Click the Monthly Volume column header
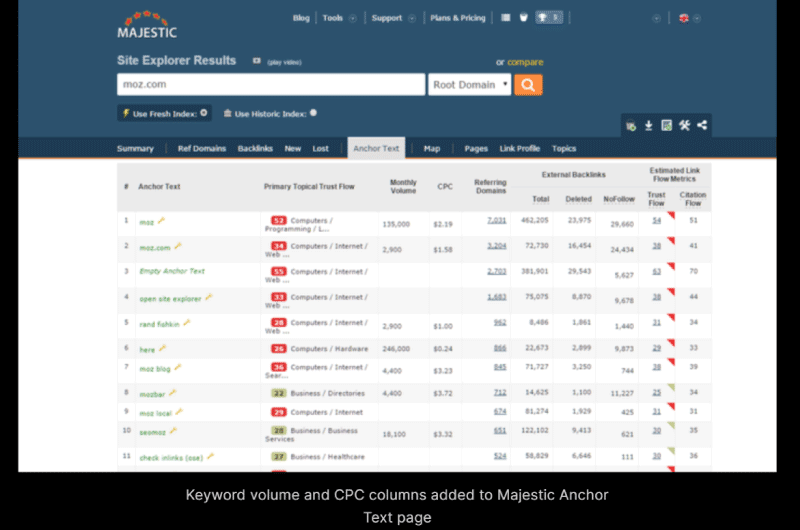The image size is (800, 530). (x=403, y=187)
